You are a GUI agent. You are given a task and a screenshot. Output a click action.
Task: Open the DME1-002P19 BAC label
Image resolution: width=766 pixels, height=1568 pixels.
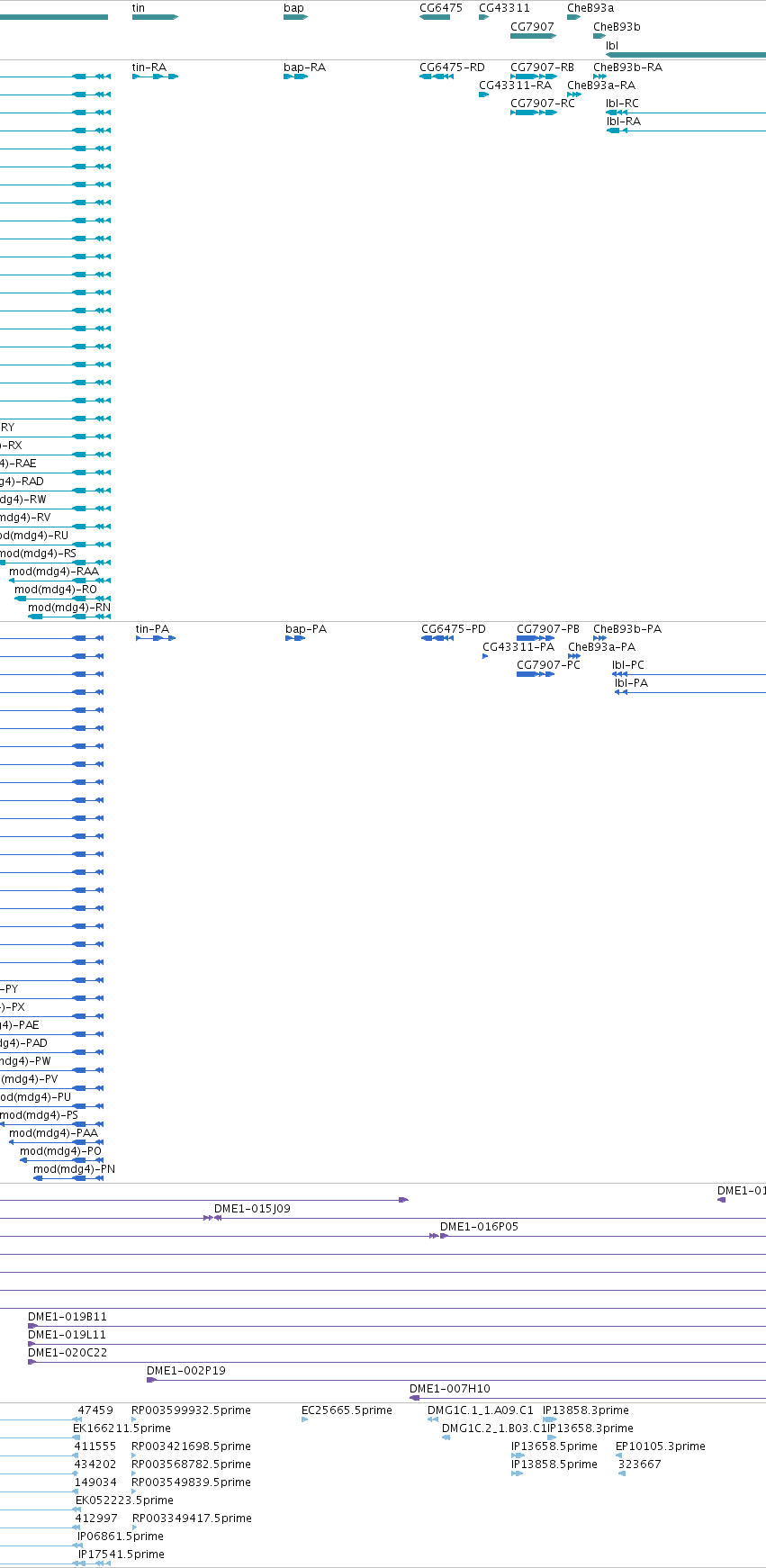pyautogui.click(x=186, y=1371)
